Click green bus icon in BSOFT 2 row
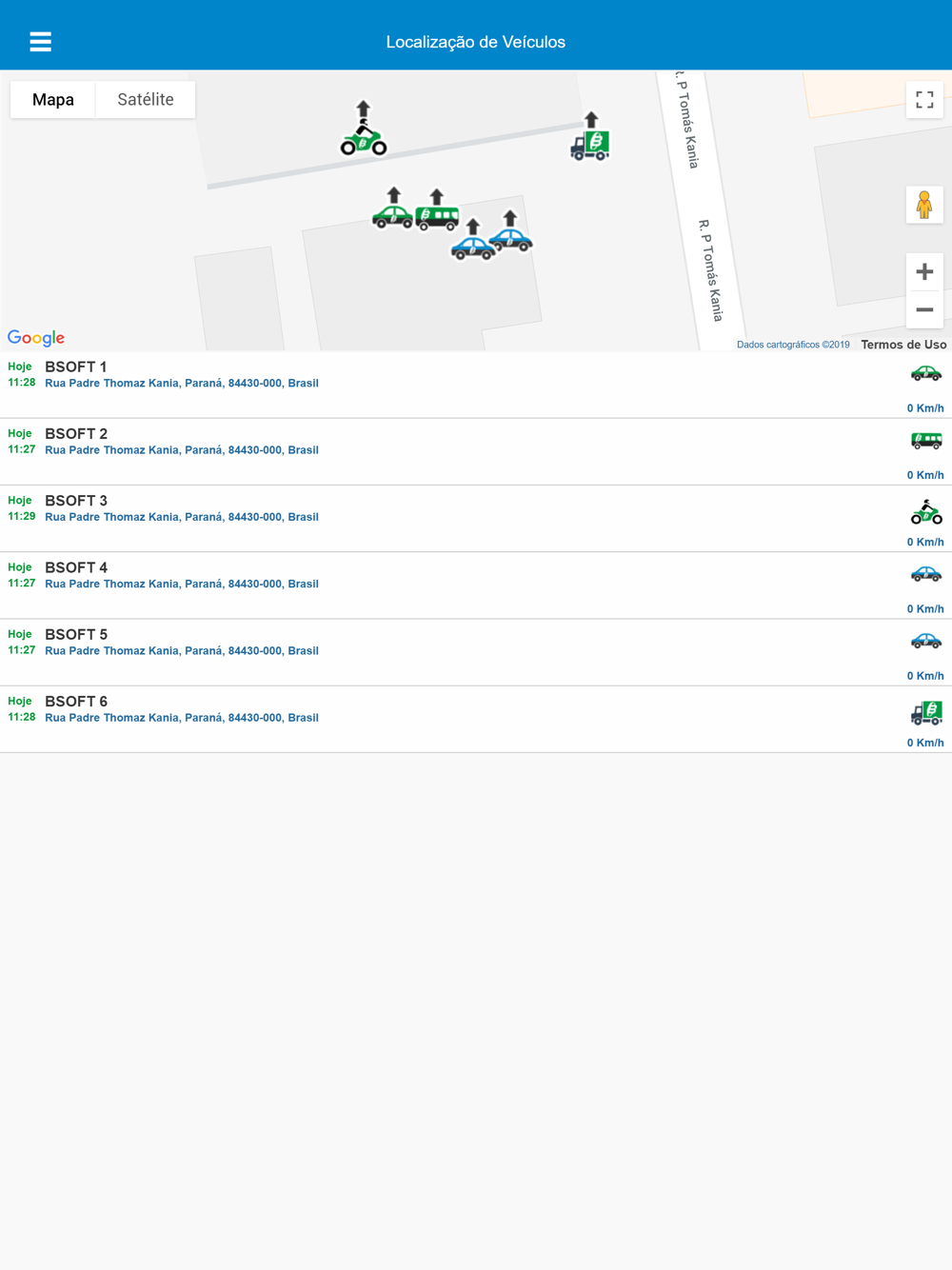The height and width of the screenshot is (1270, 952). pos(926,440)
